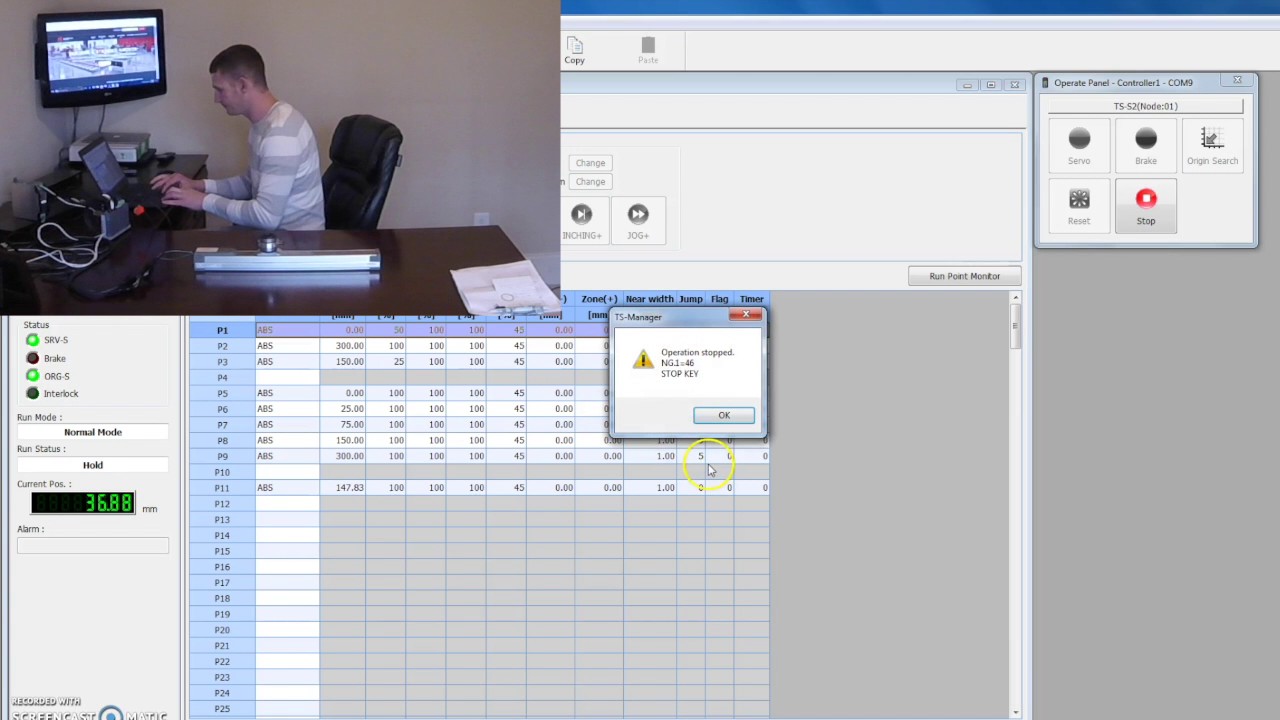Click position value 300.00 in row P2
This screenshot has height=720, width=1280.
(343, 346)
